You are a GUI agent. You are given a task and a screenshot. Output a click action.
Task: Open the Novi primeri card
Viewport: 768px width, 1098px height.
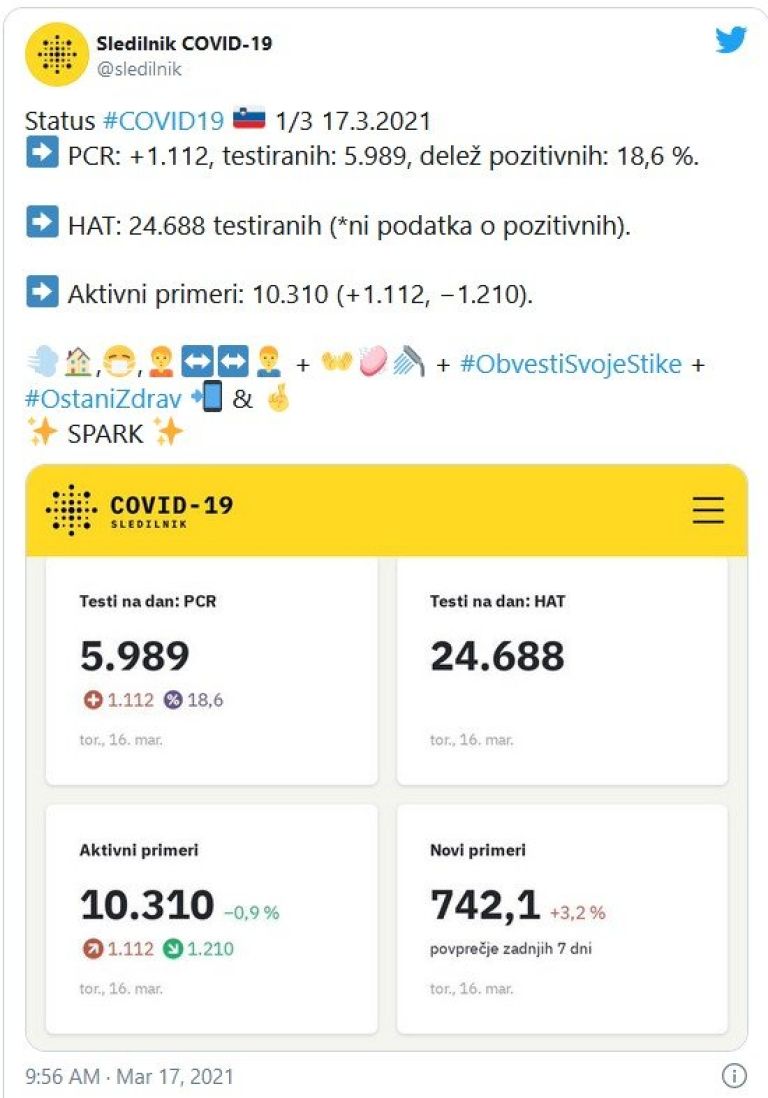point(562,918)
